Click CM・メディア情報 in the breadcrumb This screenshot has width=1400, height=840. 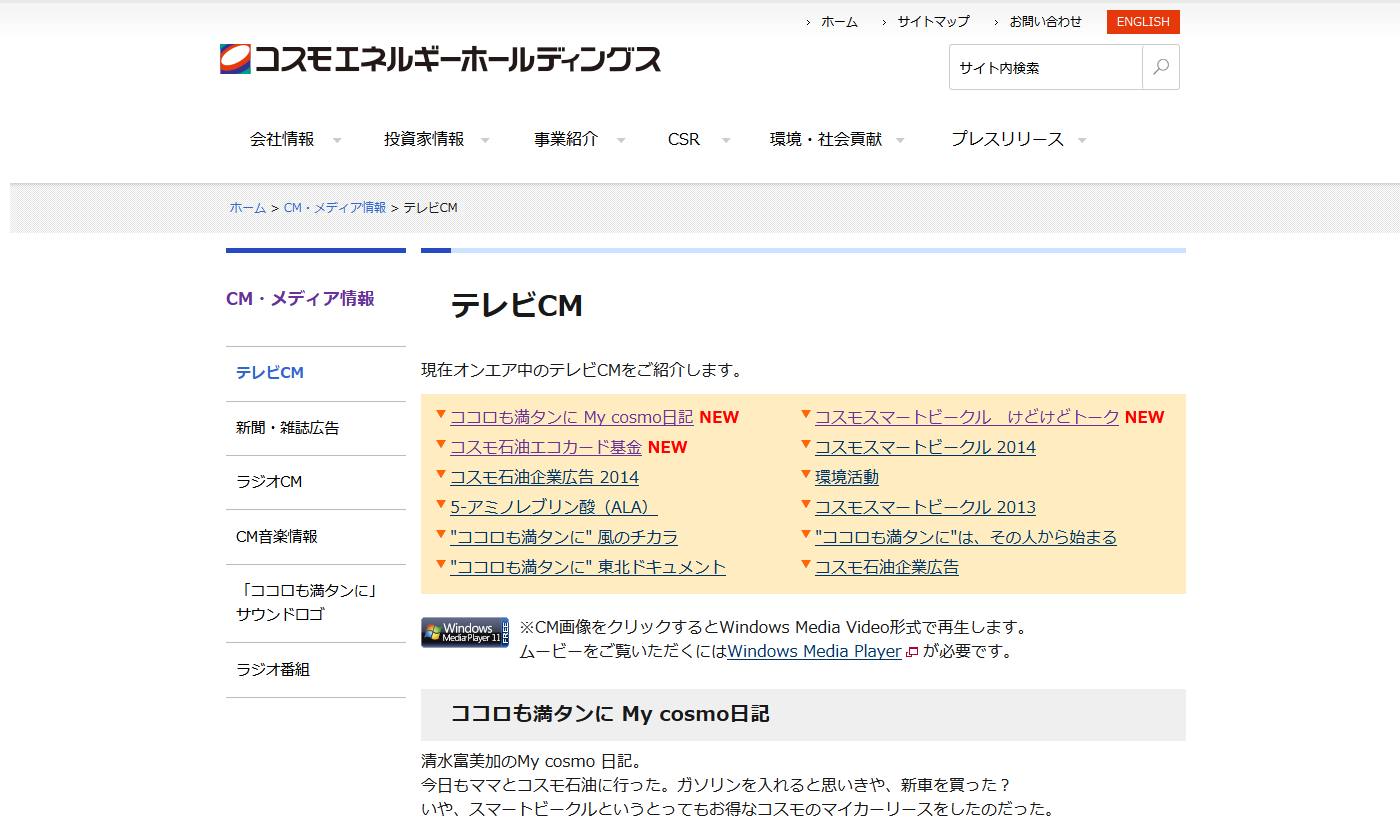coord(335,208)
